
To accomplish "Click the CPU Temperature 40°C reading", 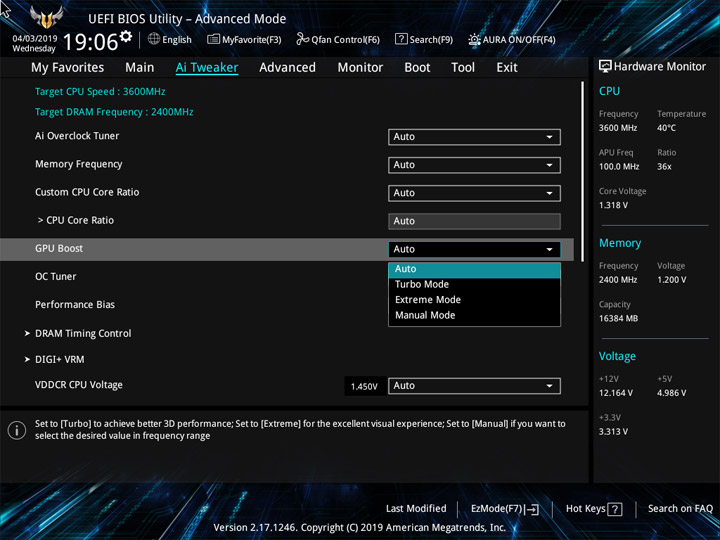I will (666, 128).
